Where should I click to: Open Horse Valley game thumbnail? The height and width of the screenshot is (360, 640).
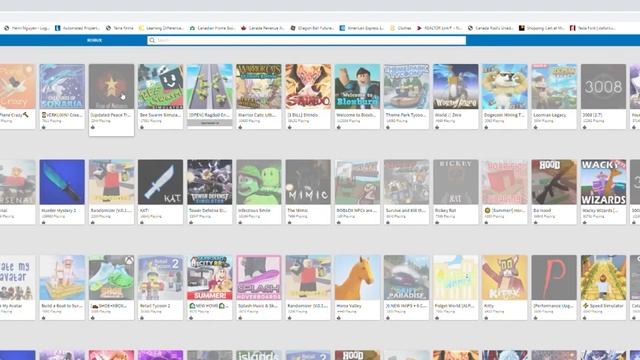tap(357, 278)
